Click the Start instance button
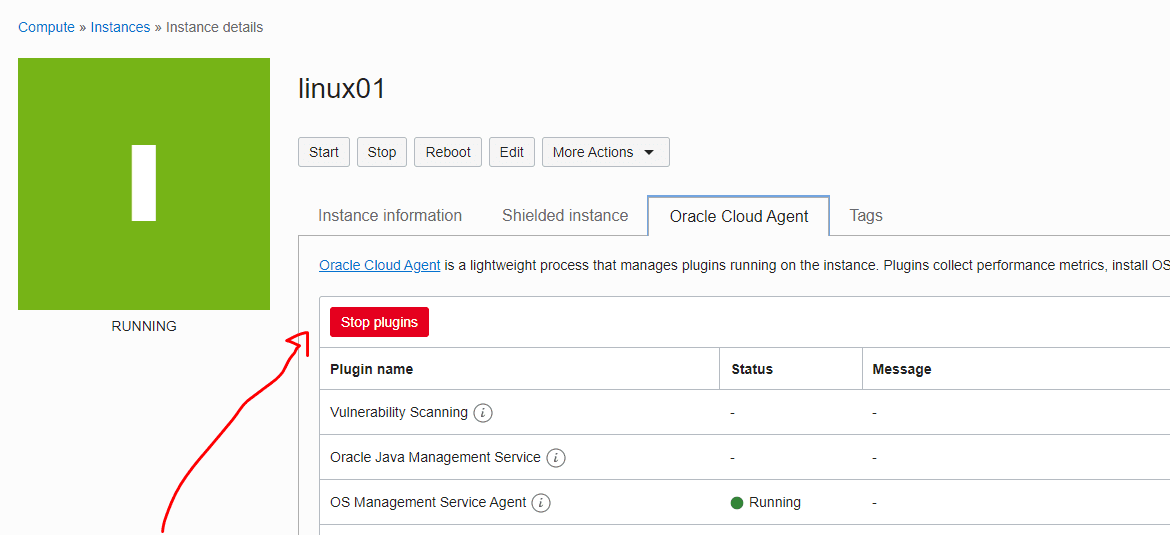The image size is (1170, 535). (x=324, y=152)
